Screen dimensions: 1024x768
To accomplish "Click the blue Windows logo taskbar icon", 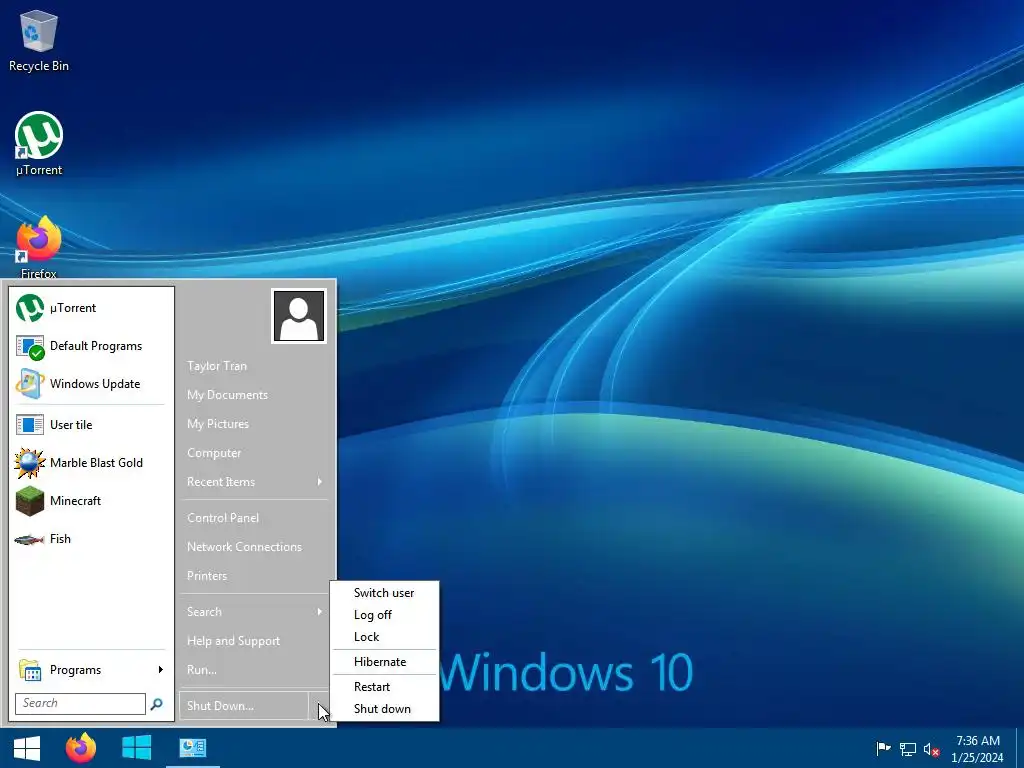I will pos(136,748).
